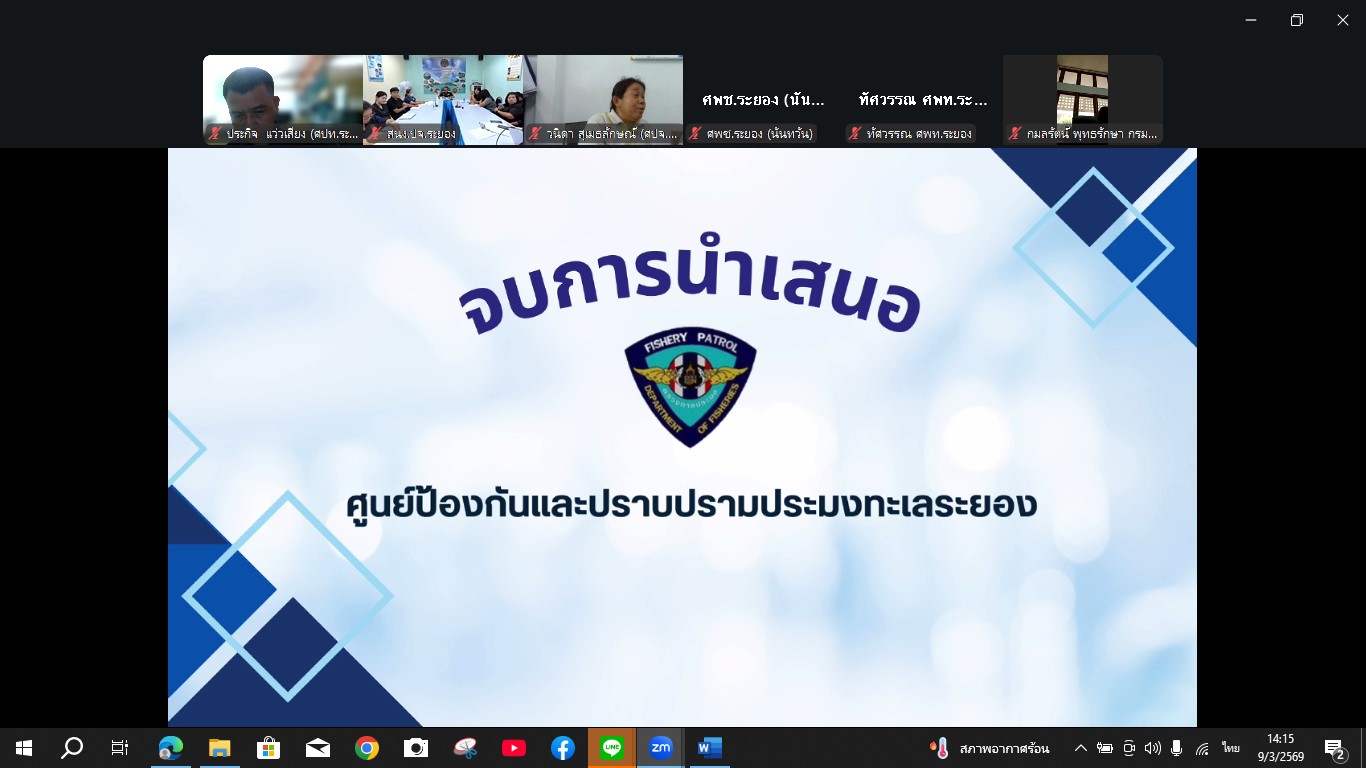Image resolution: width=1366 pixels, height=768 pixels.
Task: Open the Windows Start menu
Action: coord(24,748)
